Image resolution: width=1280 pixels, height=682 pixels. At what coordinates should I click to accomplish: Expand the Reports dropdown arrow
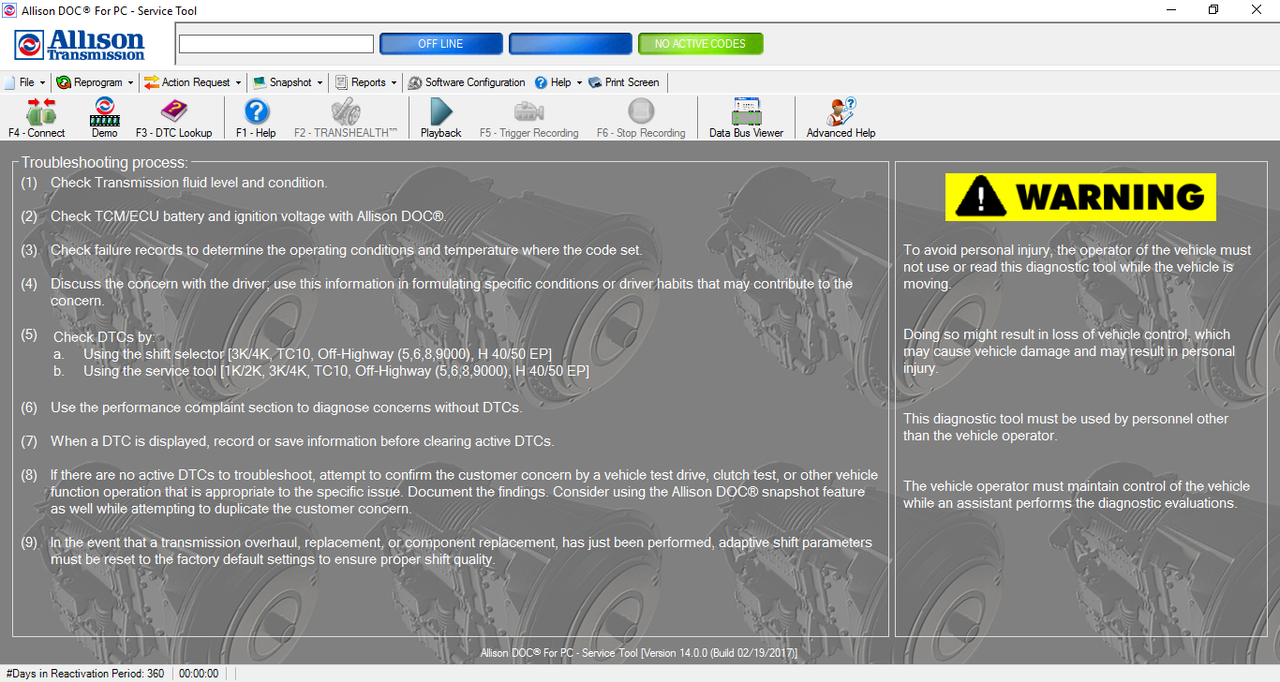(394, 83)
